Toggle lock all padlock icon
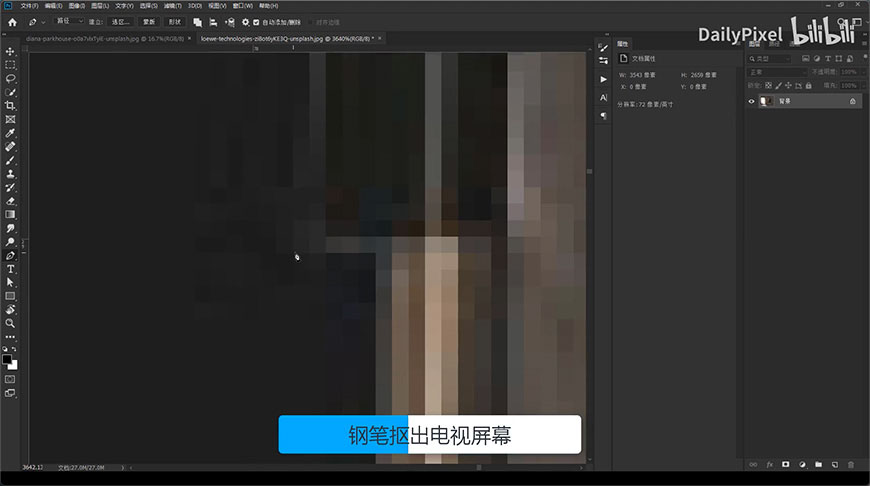Image resolution: width=870 pixels, height=486 pixels. pyautogui.click(x=808, y=85)
